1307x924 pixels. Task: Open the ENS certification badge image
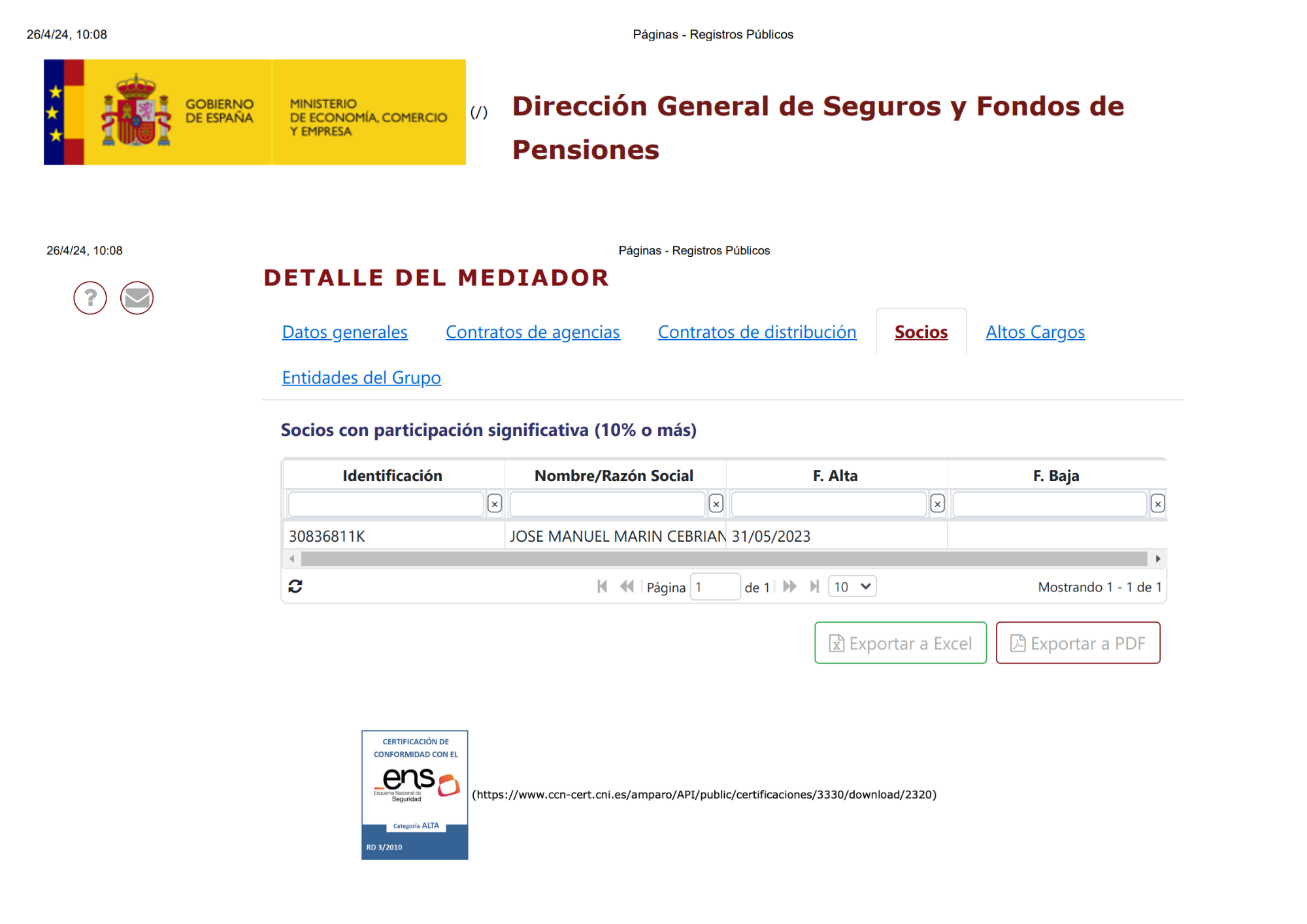415,795
